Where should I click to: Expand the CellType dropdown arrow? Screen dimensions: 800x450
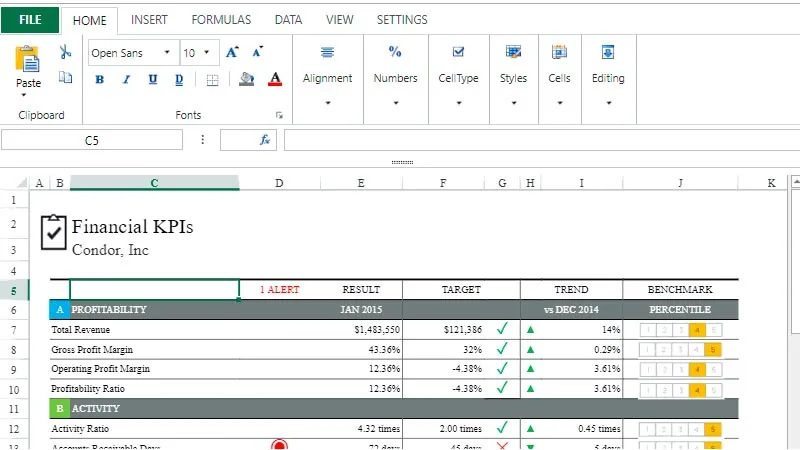459,103
